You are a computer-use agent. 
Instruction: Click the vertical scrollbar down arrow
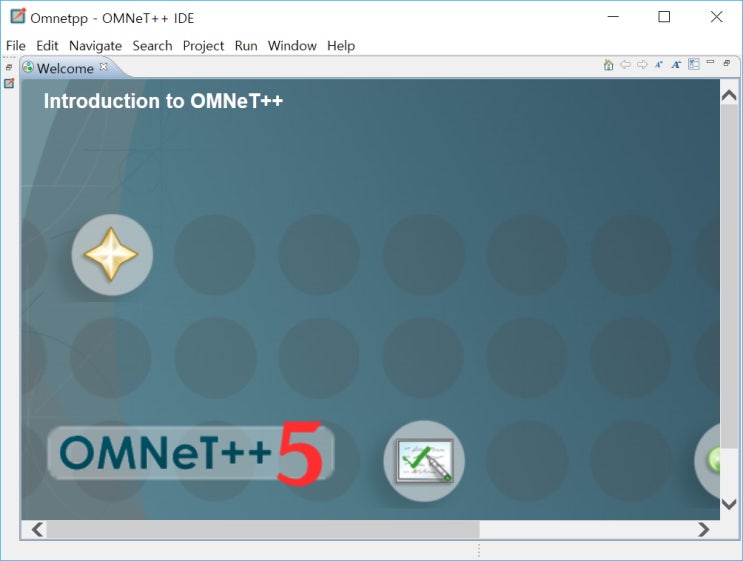(x=729, y=504)
